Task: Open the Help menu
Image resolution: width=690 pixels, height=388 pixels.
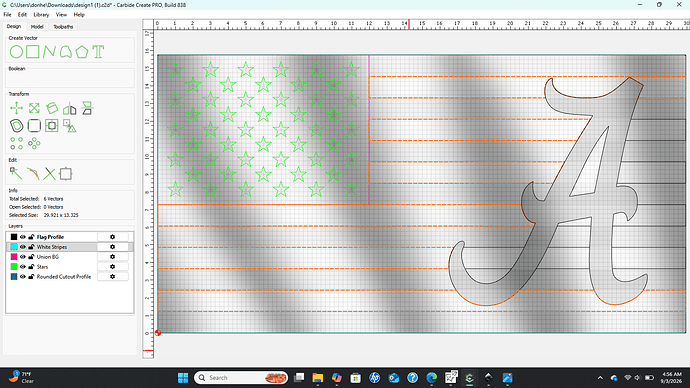Action: pos(79,15)
